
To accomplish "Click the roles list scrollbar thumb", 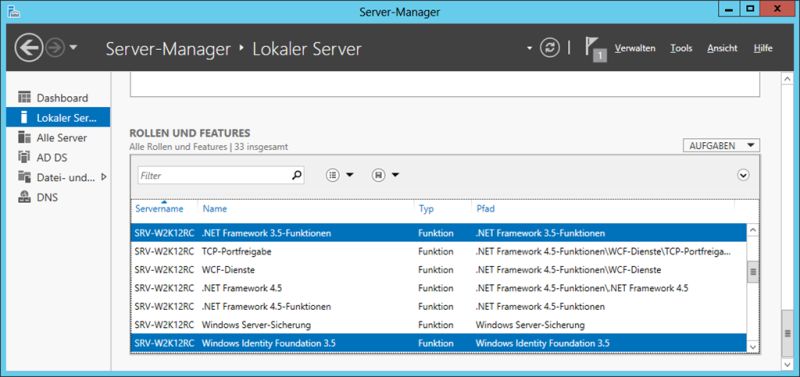I will coord(753,271).
